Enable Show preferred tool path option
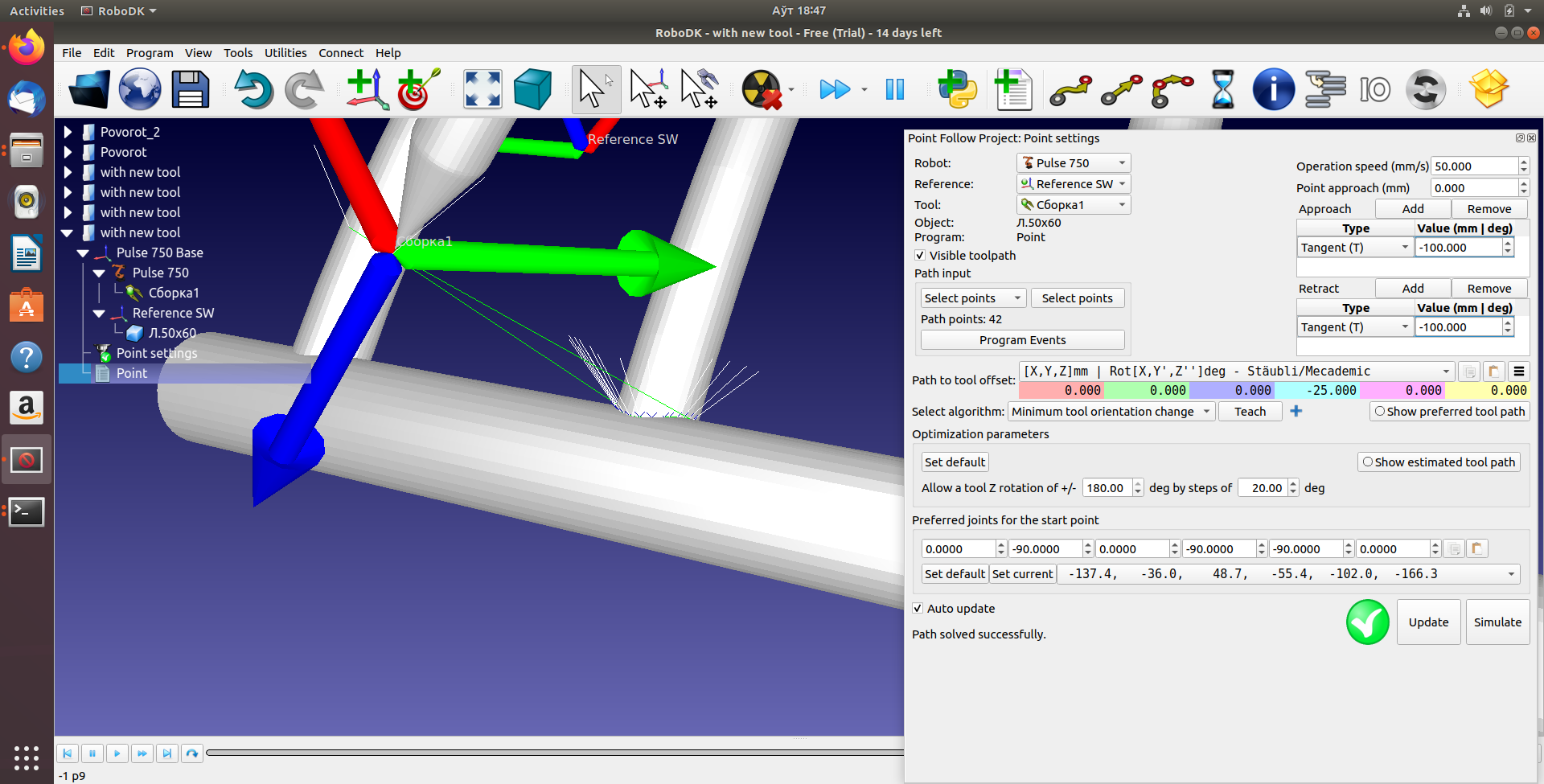The width and height of the screenshot is (1544, 784). coord(1380,412)
